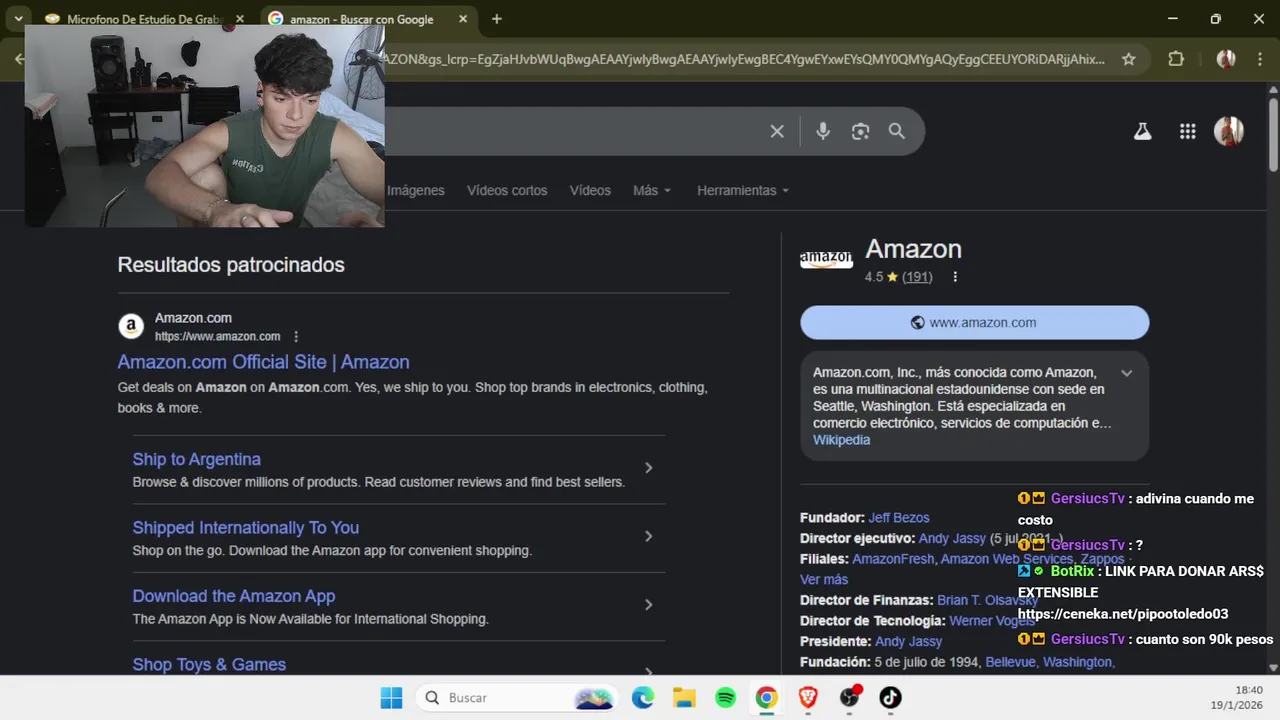This screenshot has height=720, width=1280.
Task: Expand the Más dropdown
Action: point(652,190)
